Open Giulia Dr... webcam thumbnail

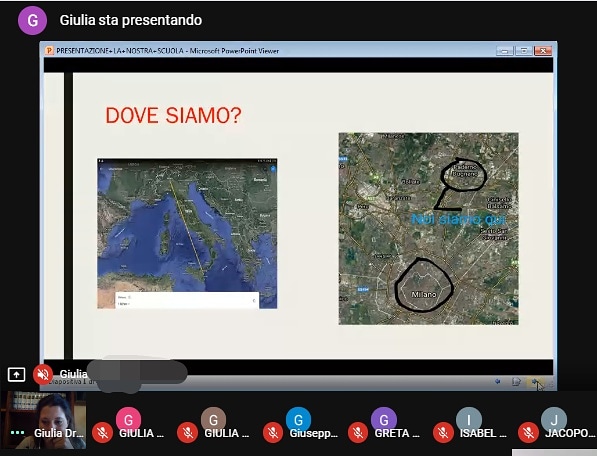click(x=43, y=420)
